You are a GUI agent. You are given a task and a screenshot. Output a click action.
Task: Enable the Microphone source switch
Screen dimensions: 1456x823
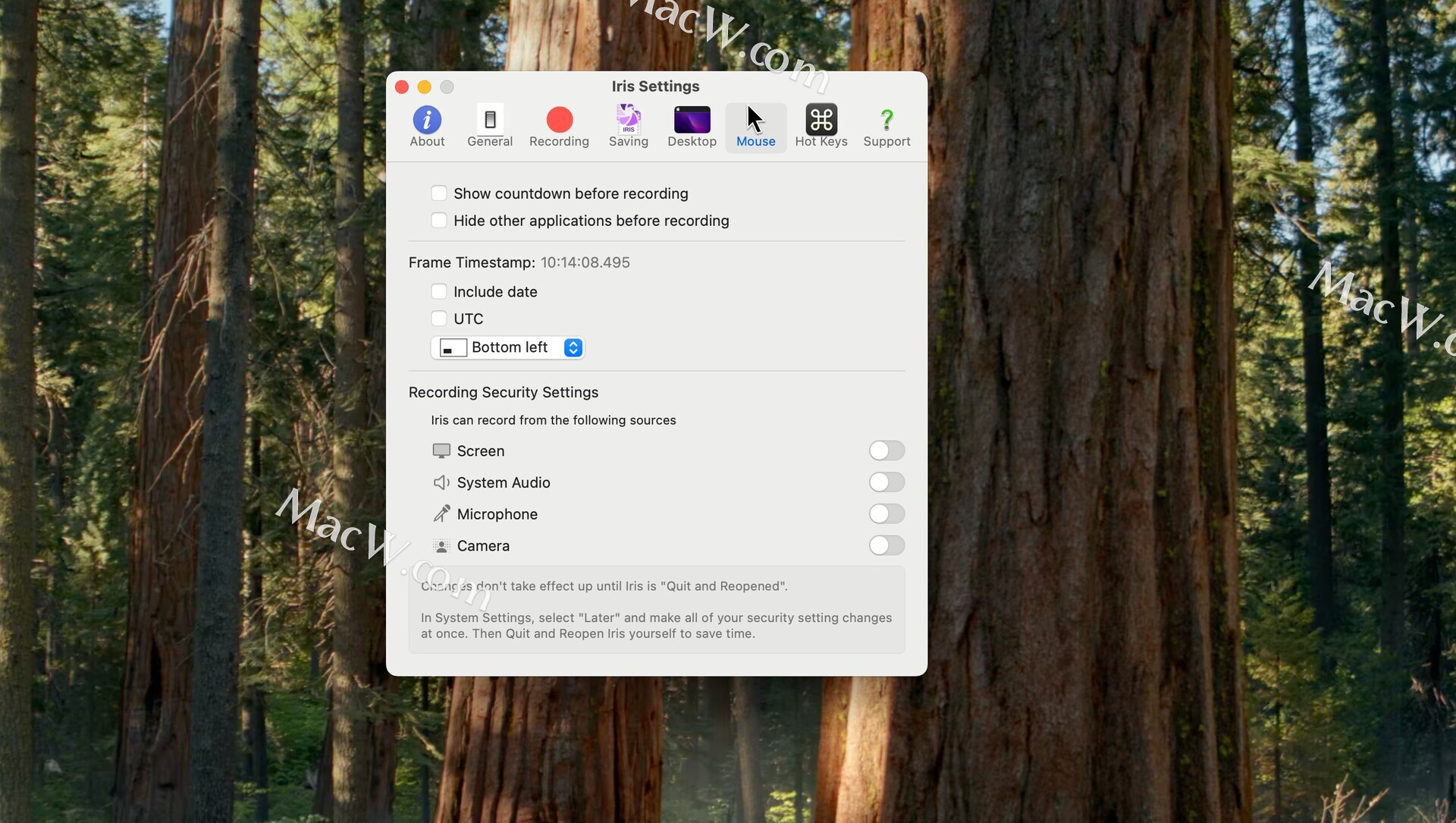pyautogui.click(x=886, y=514)
